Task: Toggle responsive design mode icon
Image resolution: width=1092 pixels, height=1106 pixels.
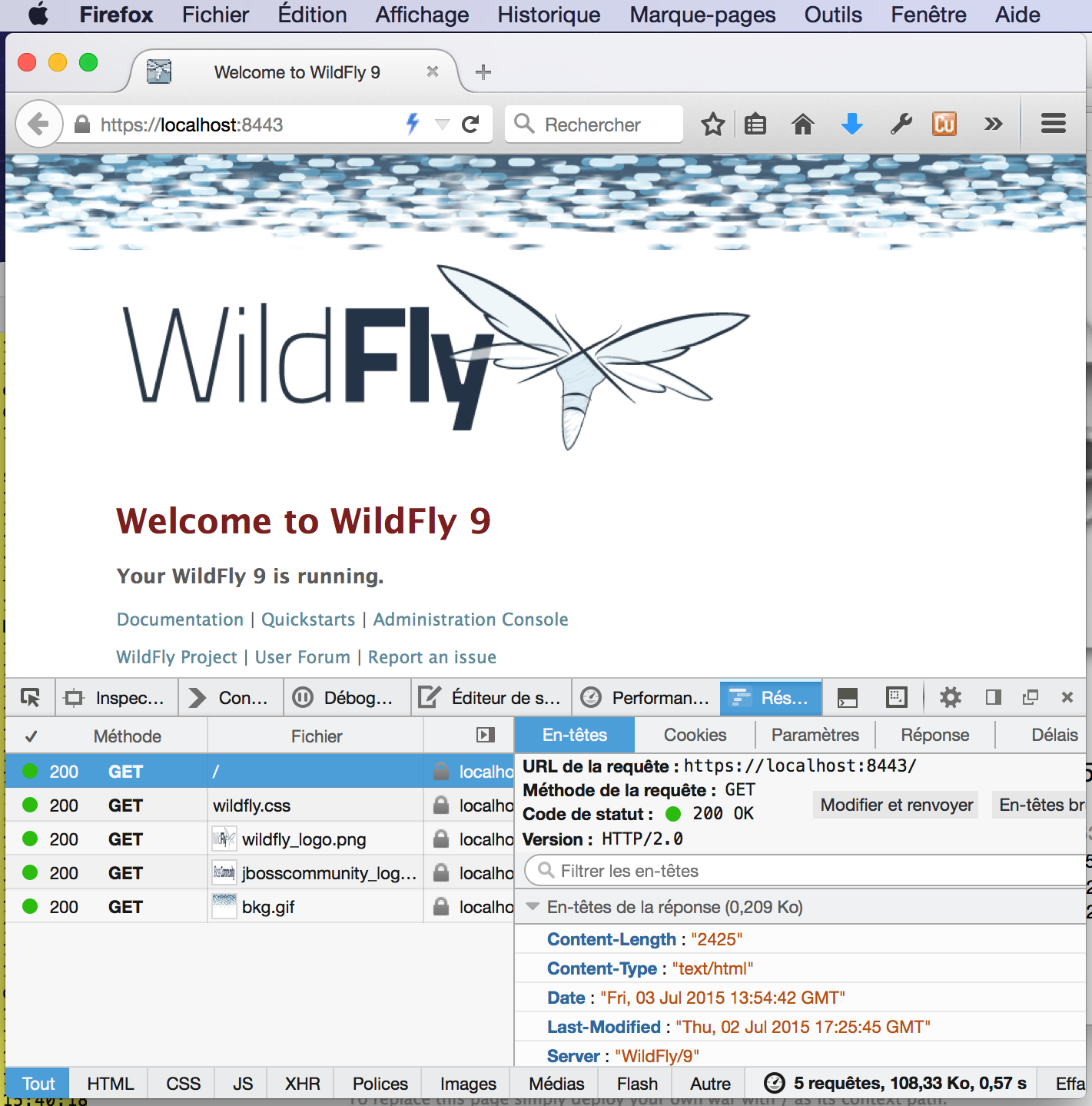Action: click(896, 697)
